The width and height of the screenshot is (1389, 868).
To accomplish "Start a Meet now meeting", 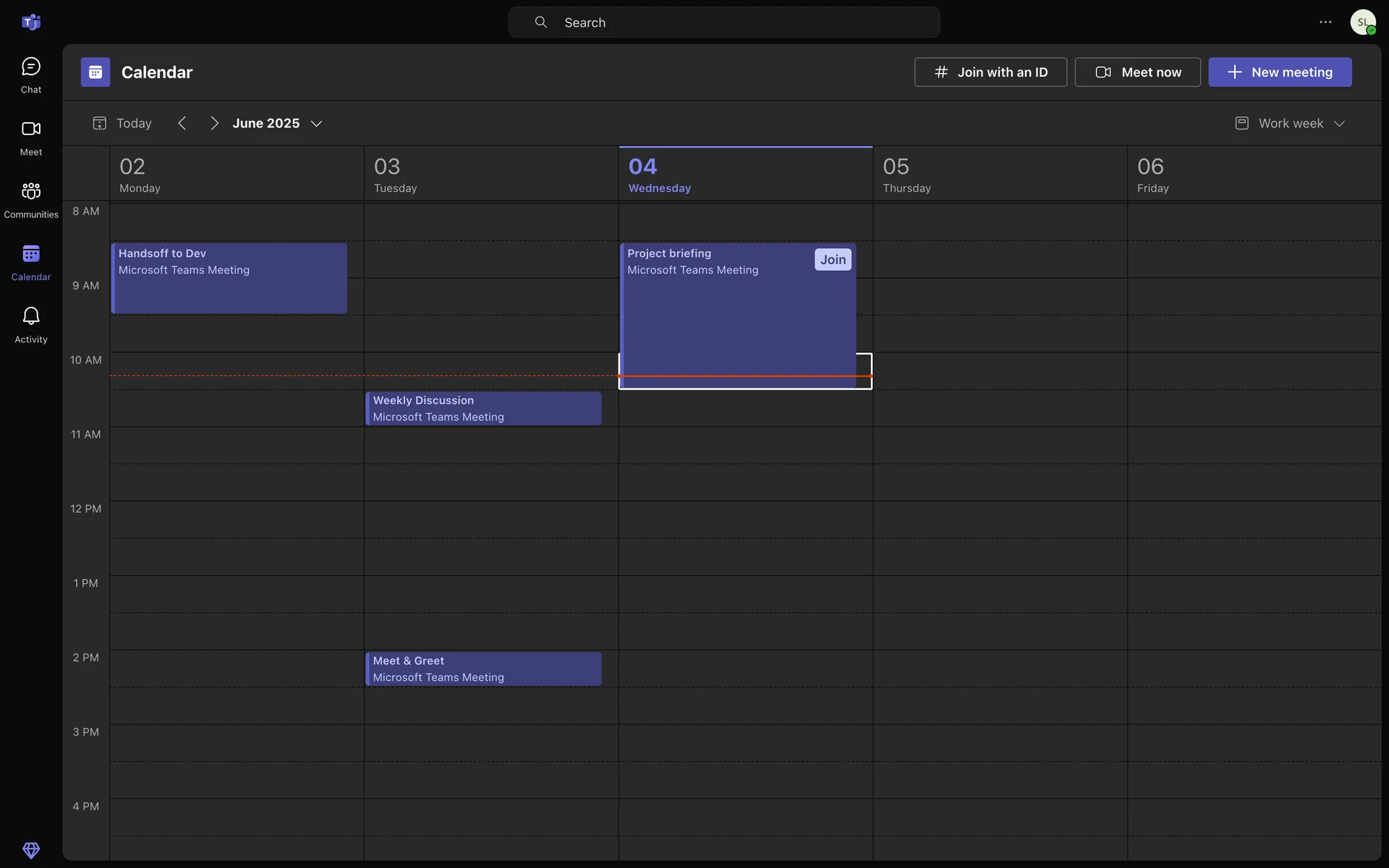I will [x=1137, y=72].
